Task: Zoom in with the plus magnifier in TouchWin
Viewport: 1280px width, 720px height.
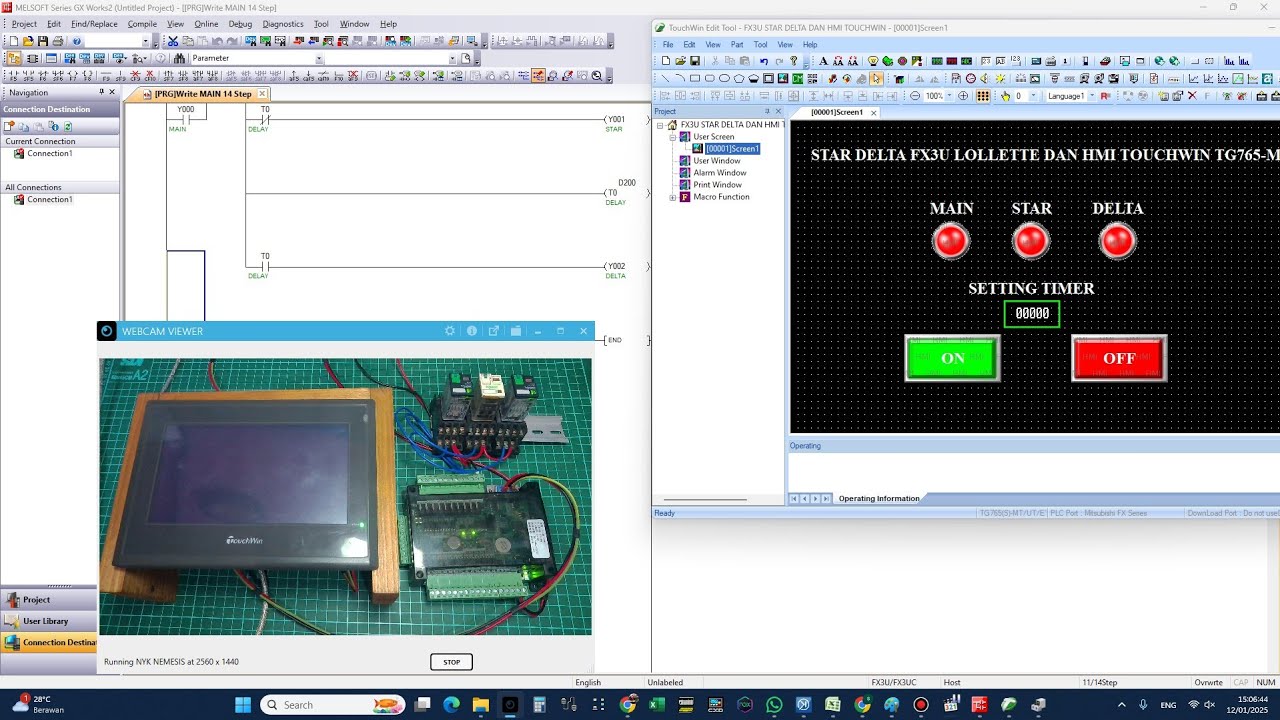Action: 963,96
